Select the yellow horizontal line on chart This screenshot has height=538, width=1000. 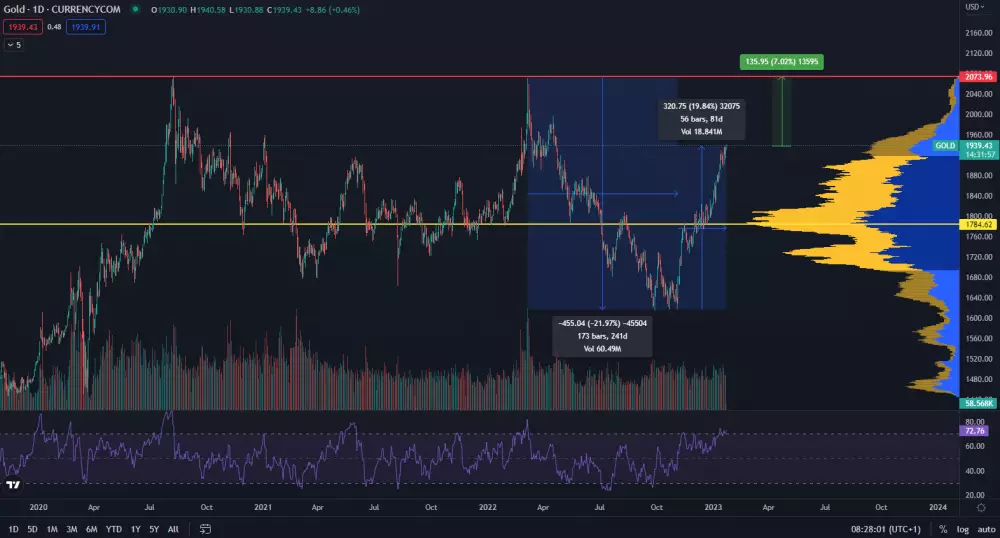300,224
